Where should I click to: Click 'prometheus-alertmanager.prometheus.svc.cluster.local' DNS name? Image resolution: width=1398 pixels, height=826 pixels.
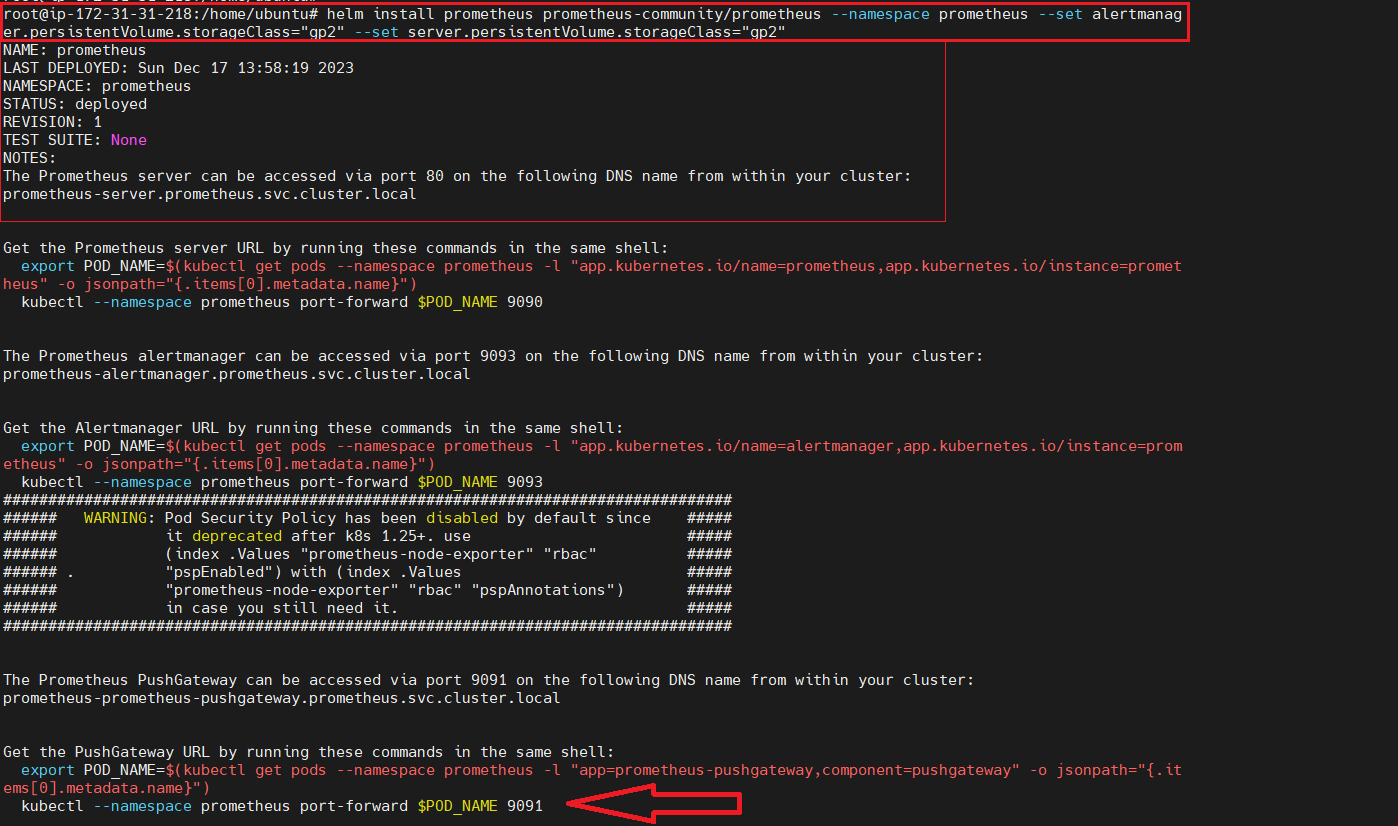click(237, 374)
